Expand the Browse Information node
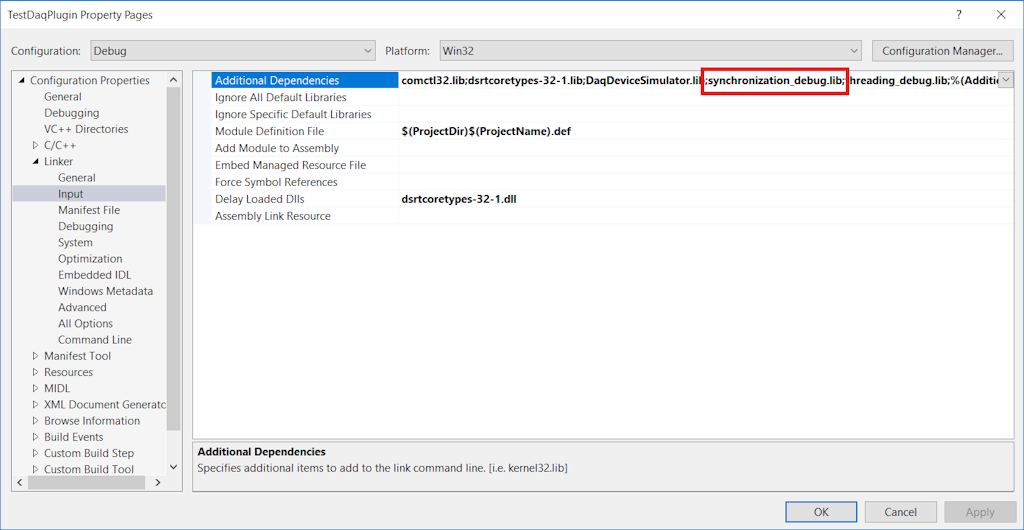The width and height of the screenshot is (1024, 530). pos(35,421)
